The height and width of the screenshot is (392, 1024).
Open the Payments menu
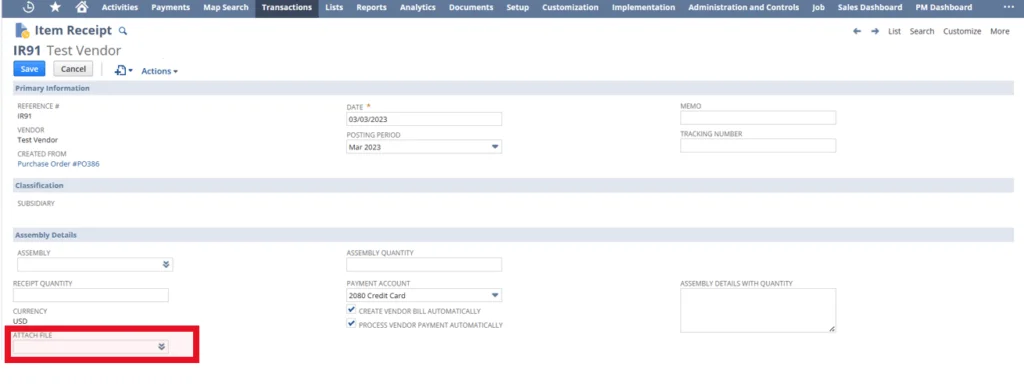click(x=170, y=8)
